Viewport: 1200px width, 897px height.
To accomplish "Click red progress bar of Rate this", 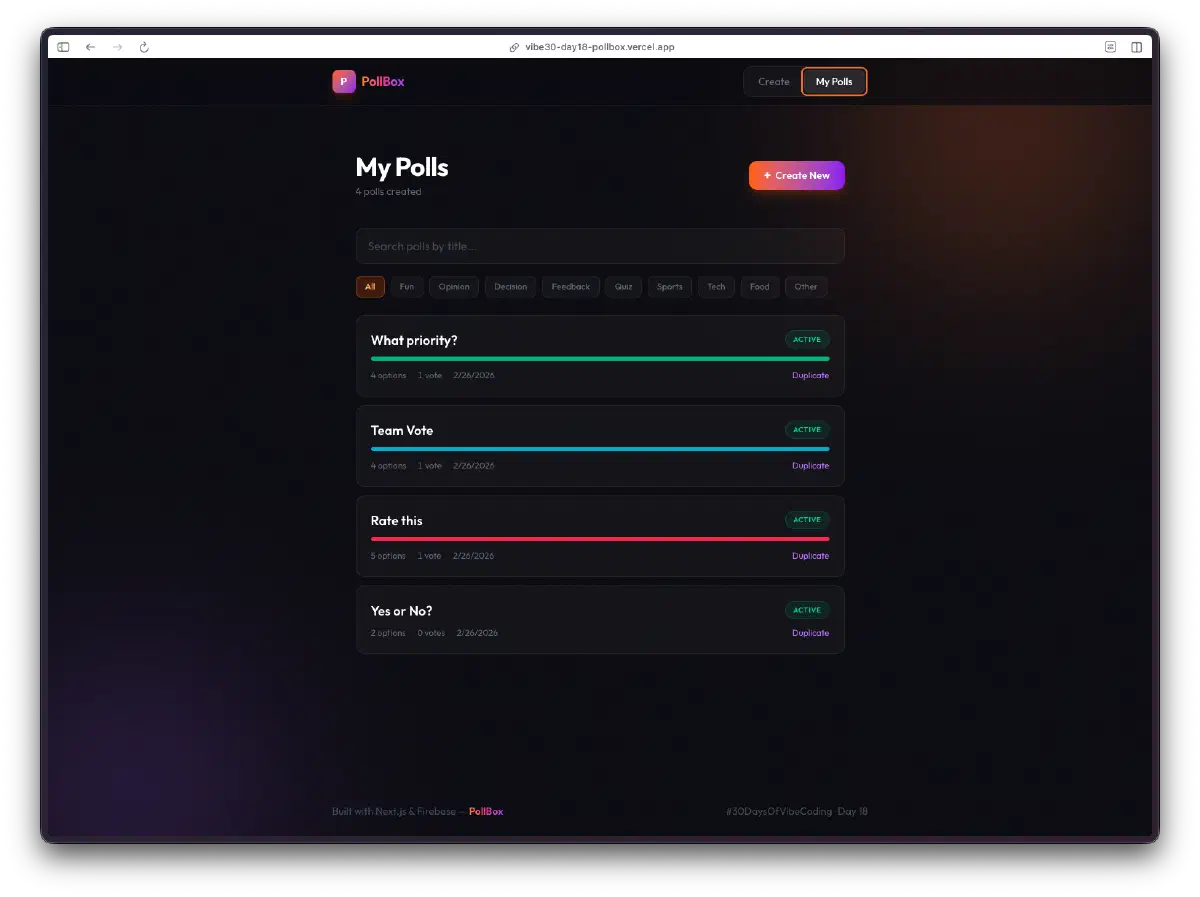I will (x=600, y=539).
